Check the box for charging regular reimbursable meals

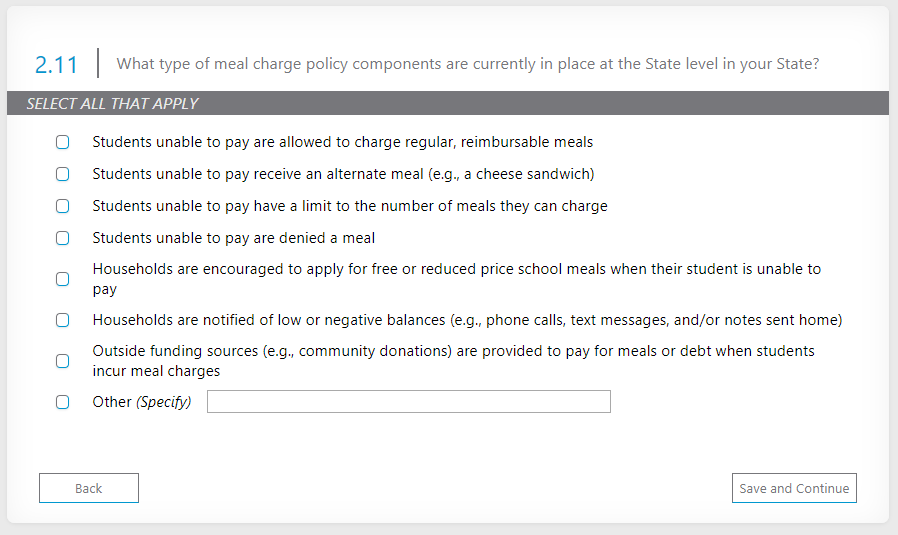click(x=63, y=142)
